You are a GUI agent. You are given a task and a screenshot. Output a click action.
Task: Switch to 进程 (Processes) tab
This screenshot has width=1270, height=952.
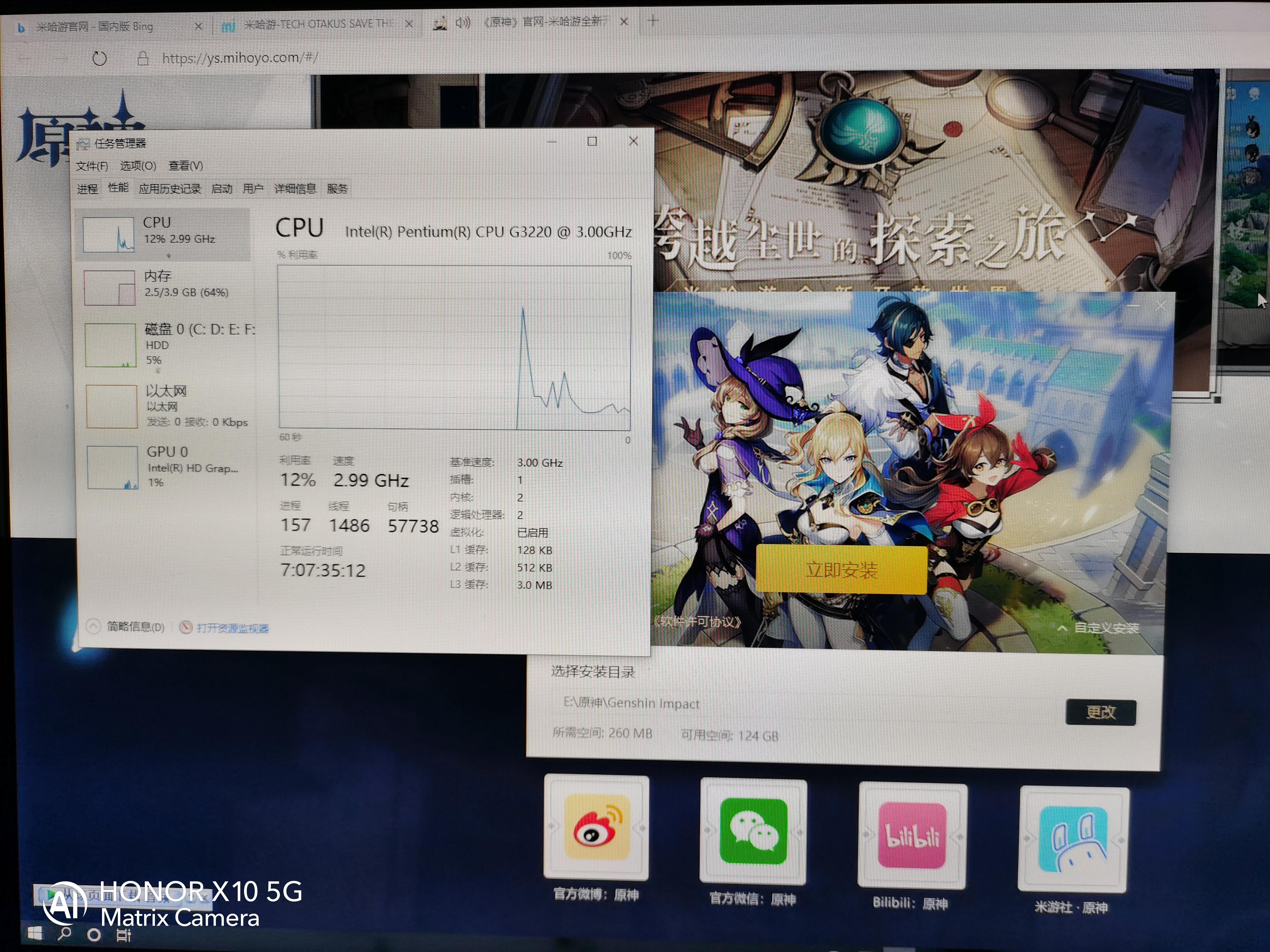(87, 189)
